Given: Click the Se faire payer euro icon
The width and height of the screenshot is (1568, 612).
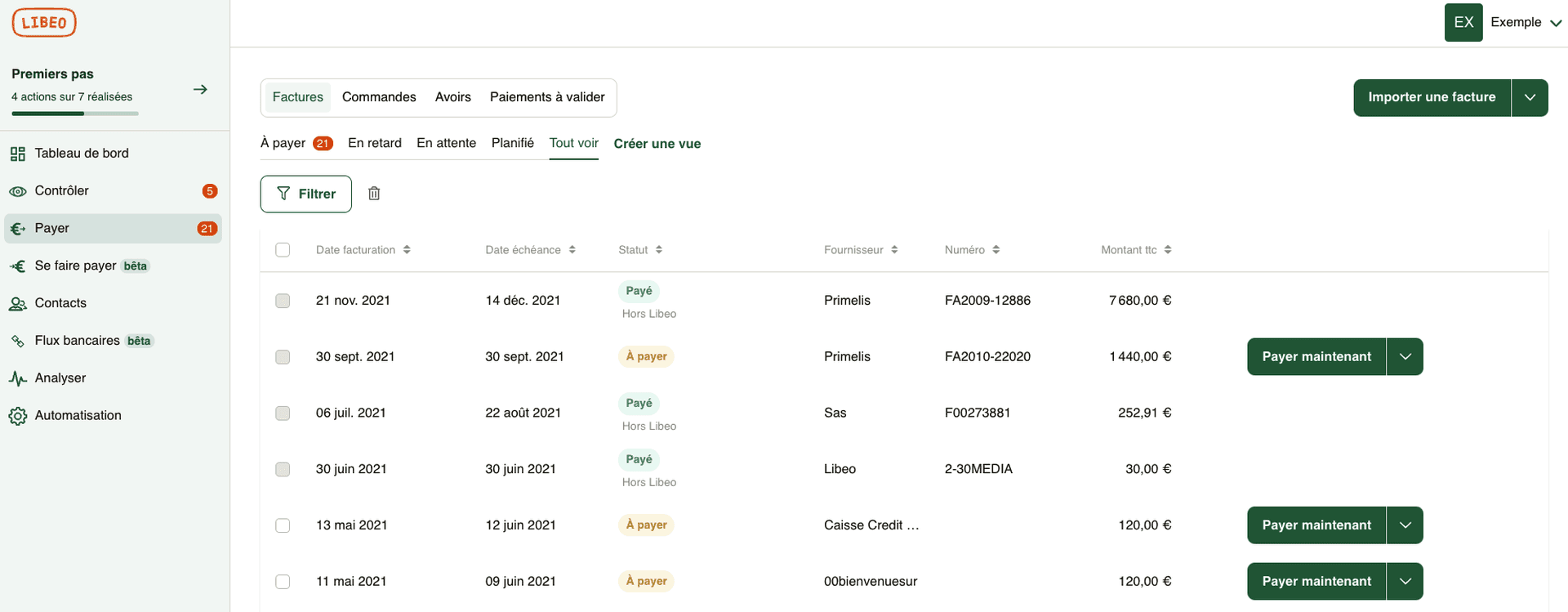Looking at the screenshot, I should click(17, 266).
